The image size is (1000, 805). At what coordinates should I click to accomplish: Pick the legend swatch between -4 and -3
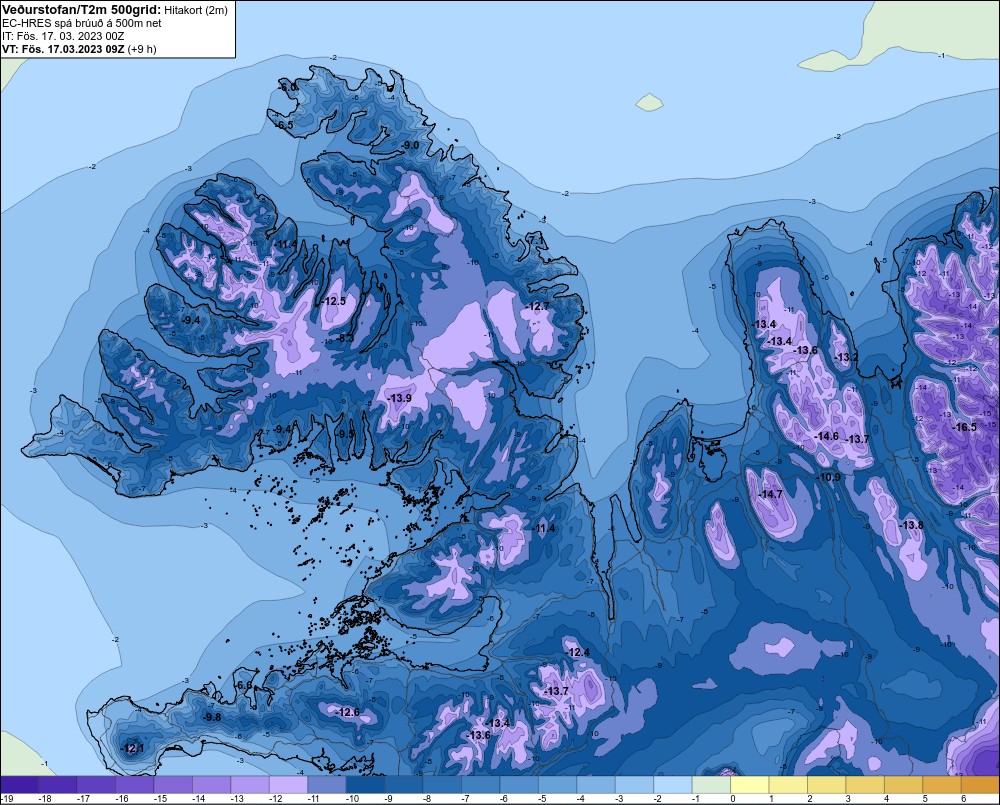[596, 785]
